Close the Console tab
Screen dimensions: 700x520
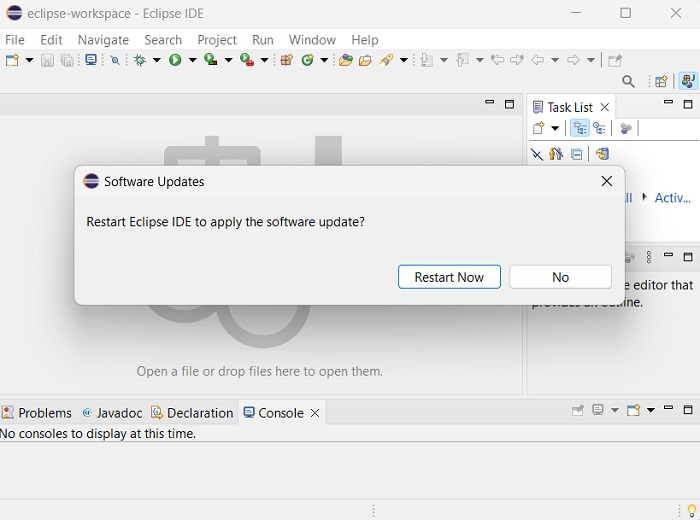click(x=315, y=413)
